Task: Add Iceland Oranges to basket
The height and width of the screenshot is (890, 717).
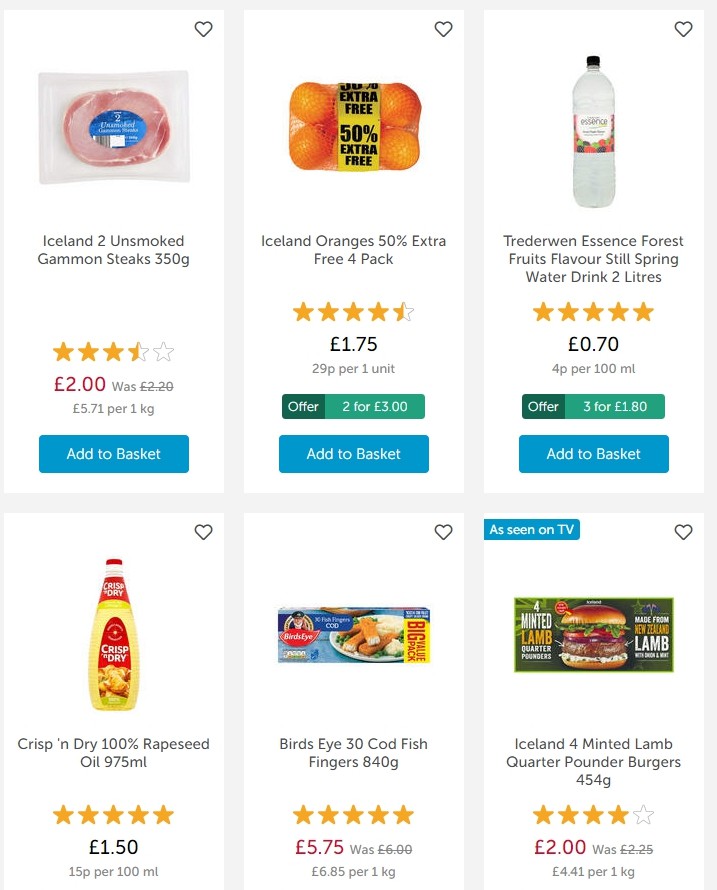Action: (x=353, y=453)
